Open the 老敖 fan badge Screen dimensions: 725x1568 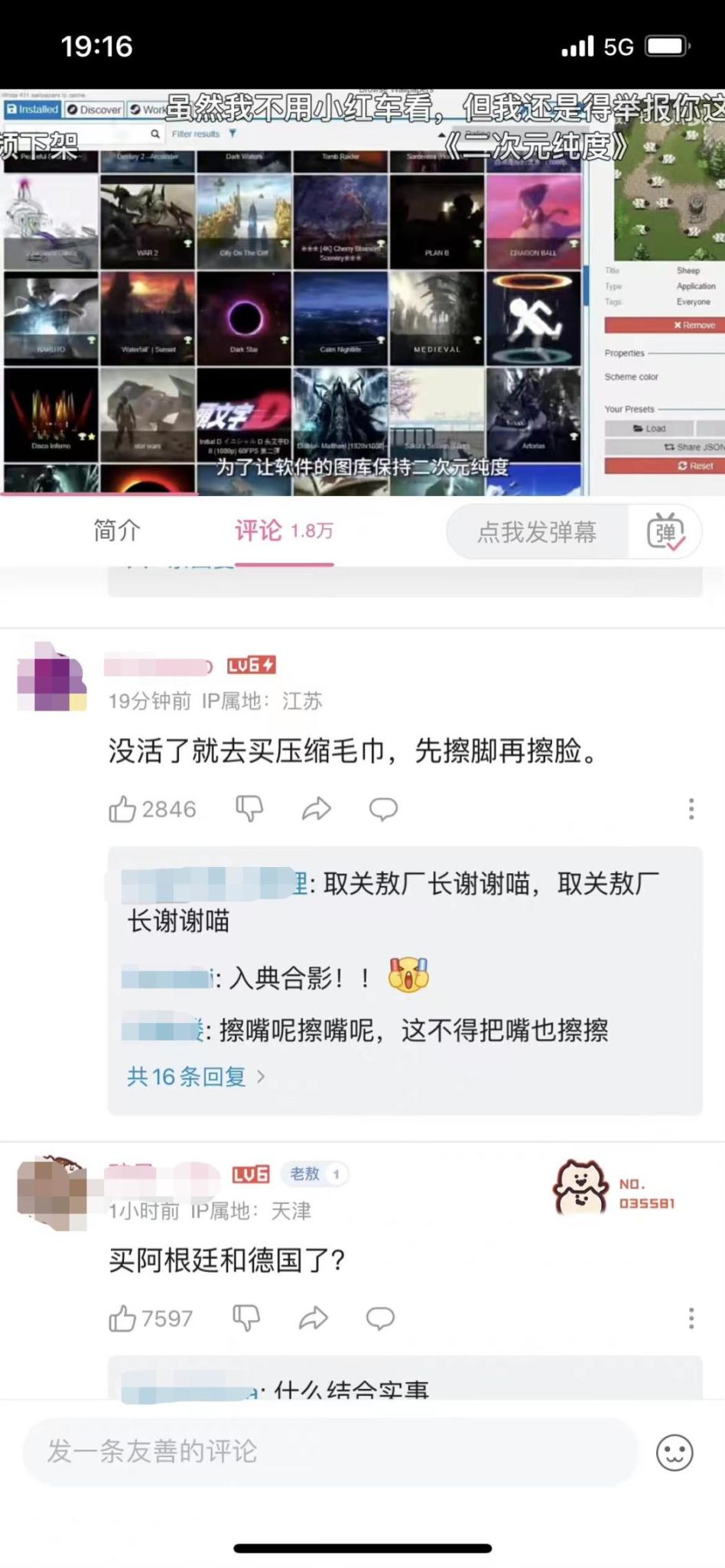tap(314, 1174)
